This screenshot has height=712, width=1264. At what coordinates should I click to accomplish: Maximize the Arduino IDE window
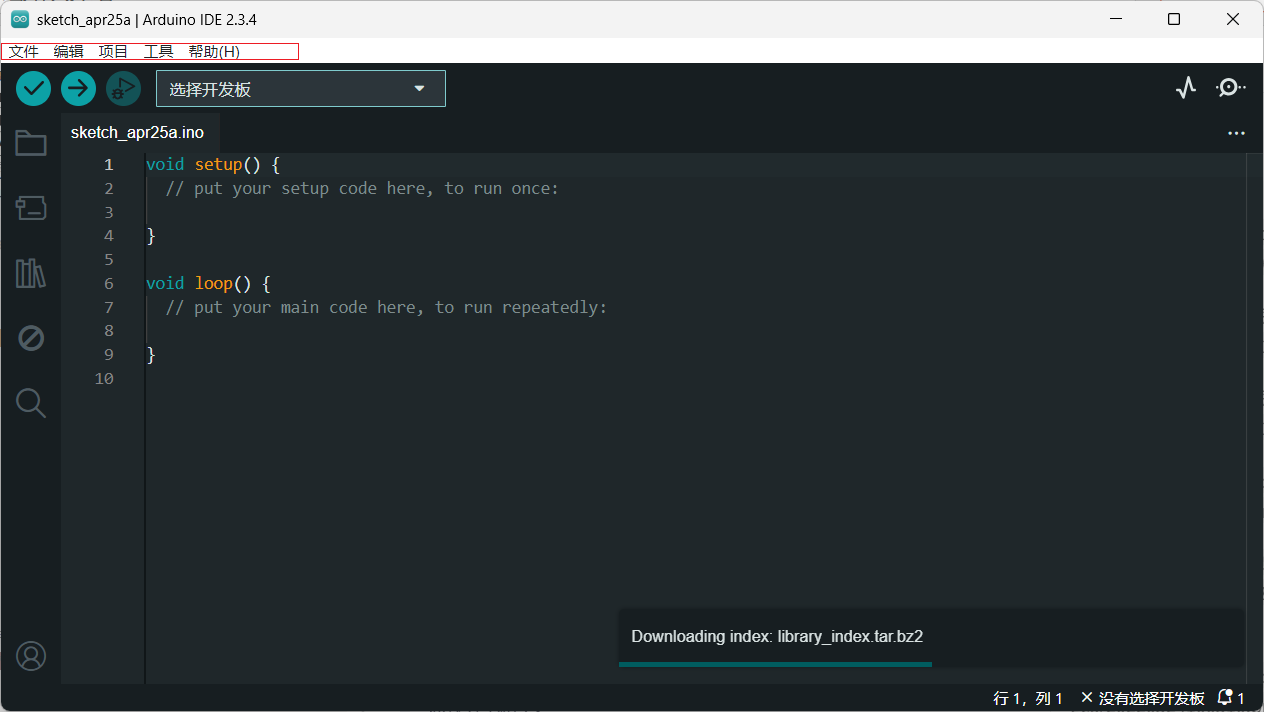[x=1174, y=19]
